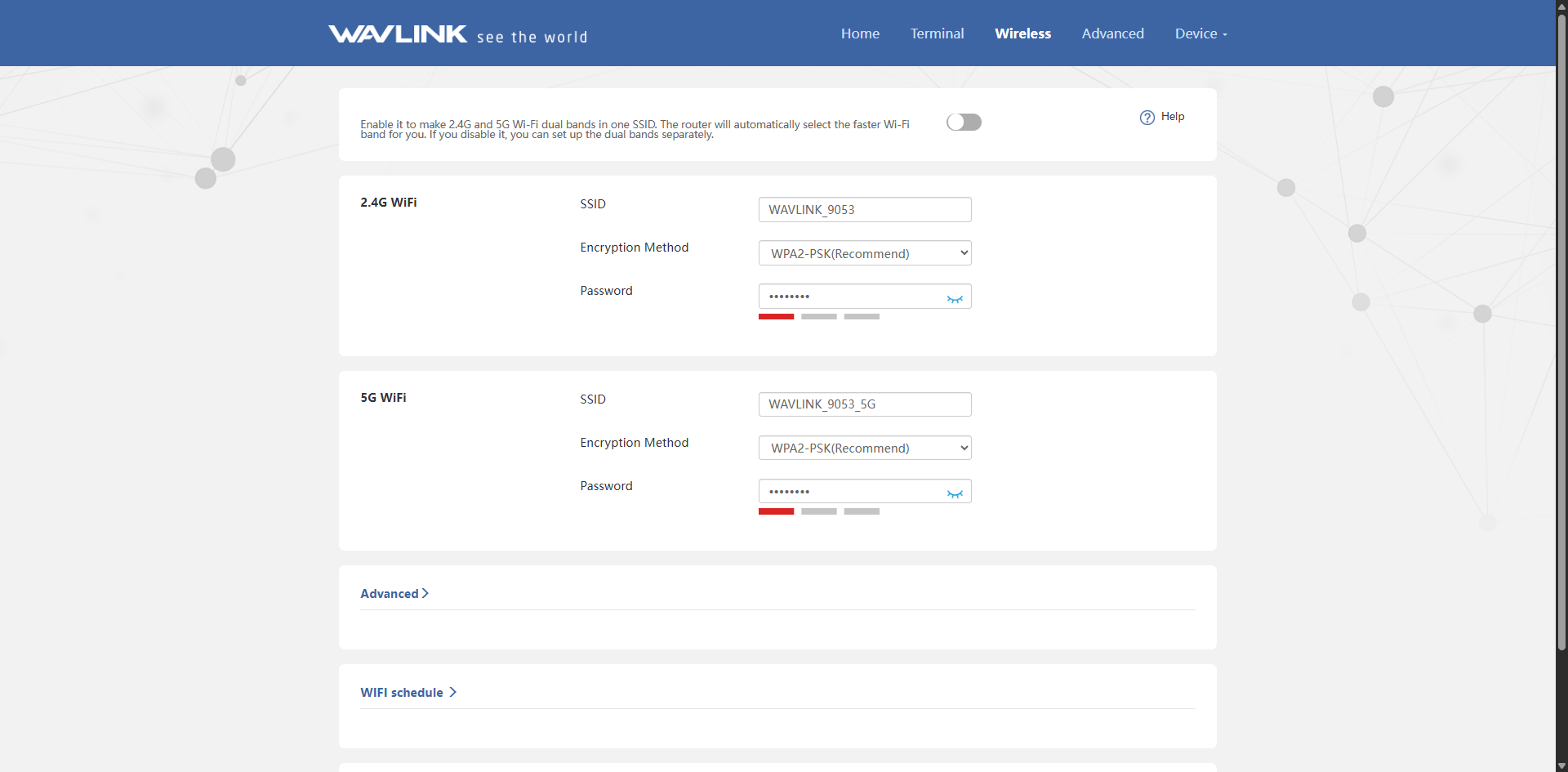1568x772 pixels.
Task: Click the page vertical scrollbar
Action: 1561,332
